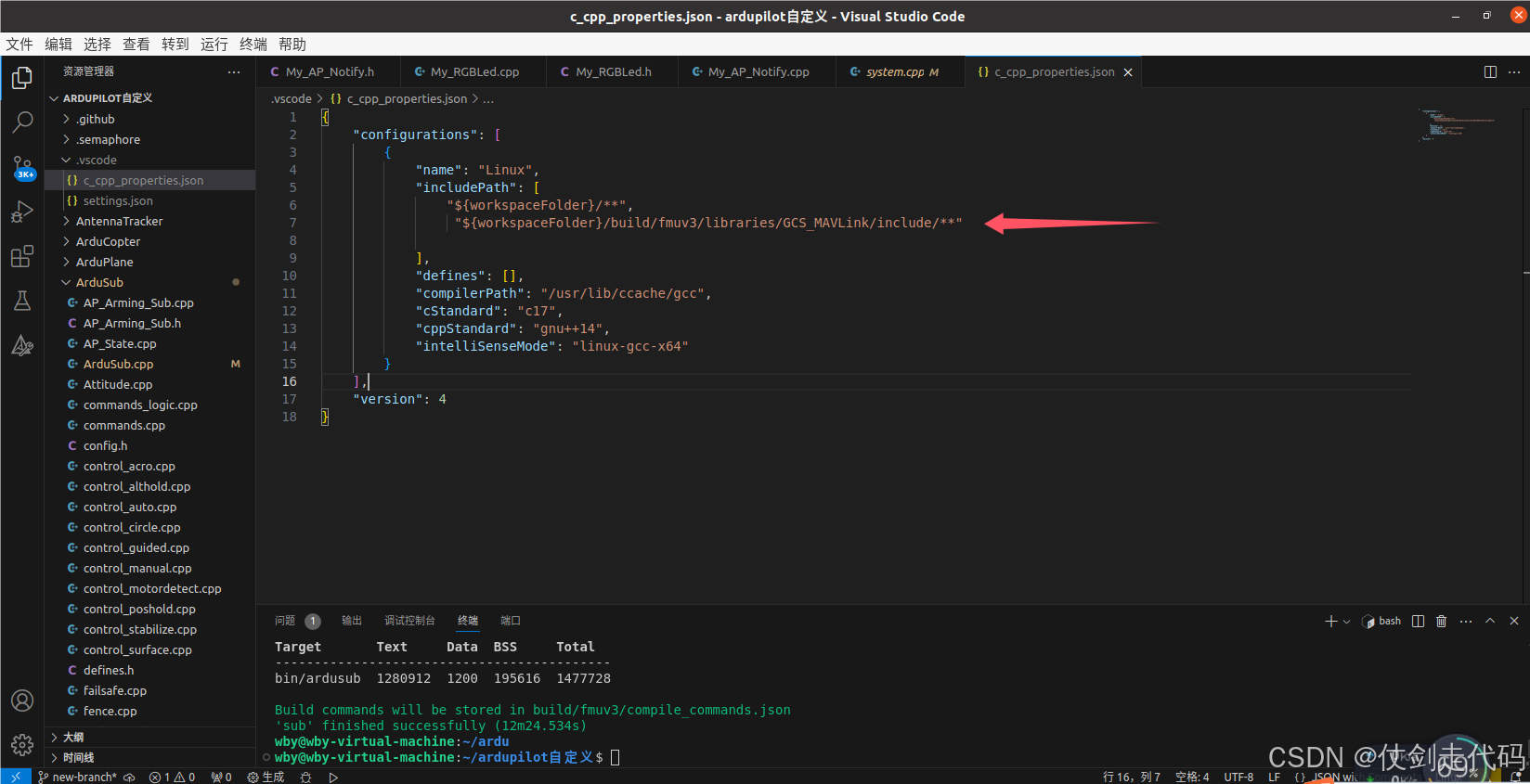The image size is (1530, 784).
Task: Open problems count in status bar
Action: click(x=172, y=777)
